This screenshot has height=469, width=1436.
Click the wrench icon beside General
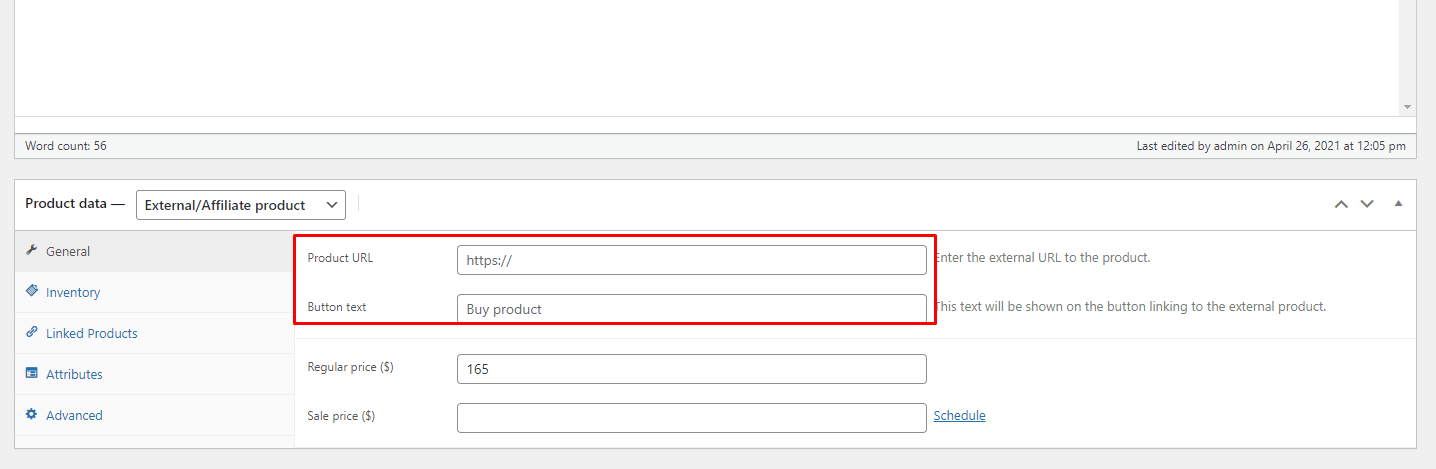click(x=32, y=251)
